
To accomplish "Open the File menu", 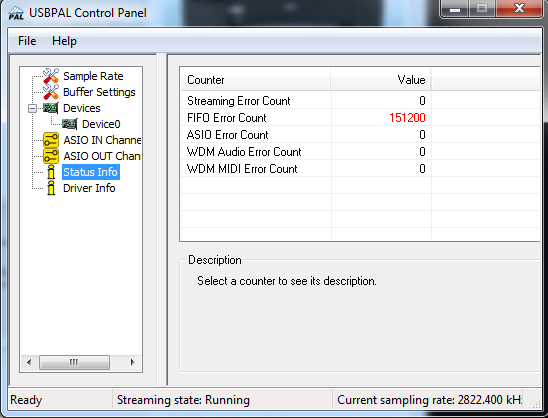I will click(27, 41).
